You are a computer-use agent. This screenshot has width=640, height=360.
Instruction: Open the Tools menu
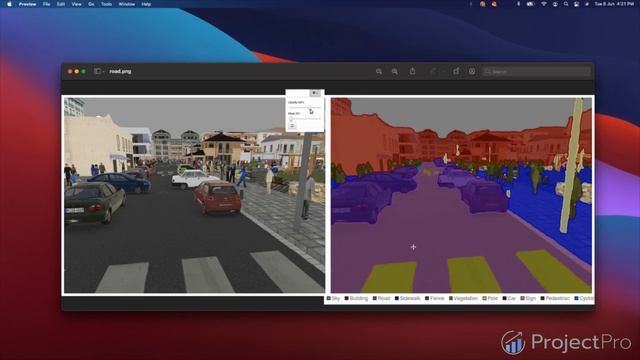pos(107,4)
